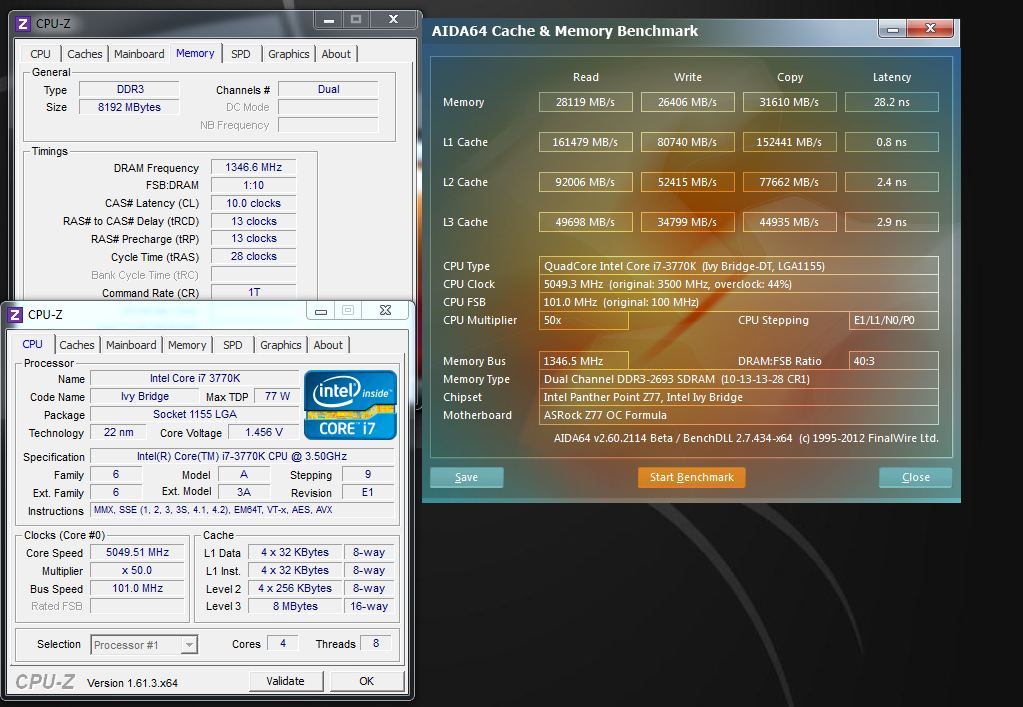Click Cycle Time tRAS value 28 clocks
The image size is (1023, 707).
254,257
